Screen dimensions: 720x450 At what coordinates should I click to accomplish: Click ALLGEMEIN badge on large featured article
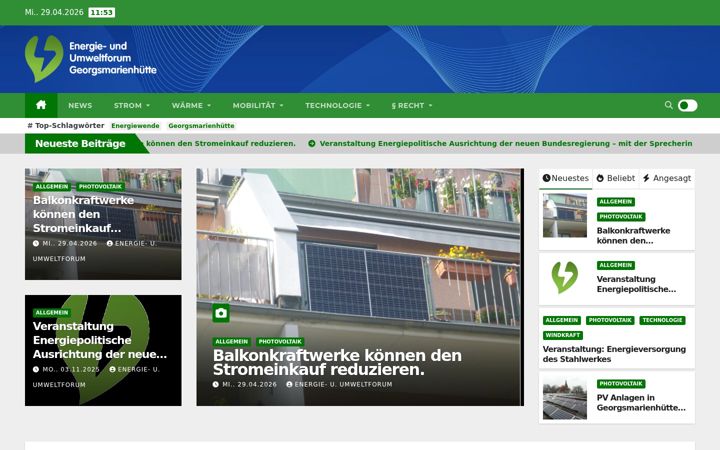(231, 342)
